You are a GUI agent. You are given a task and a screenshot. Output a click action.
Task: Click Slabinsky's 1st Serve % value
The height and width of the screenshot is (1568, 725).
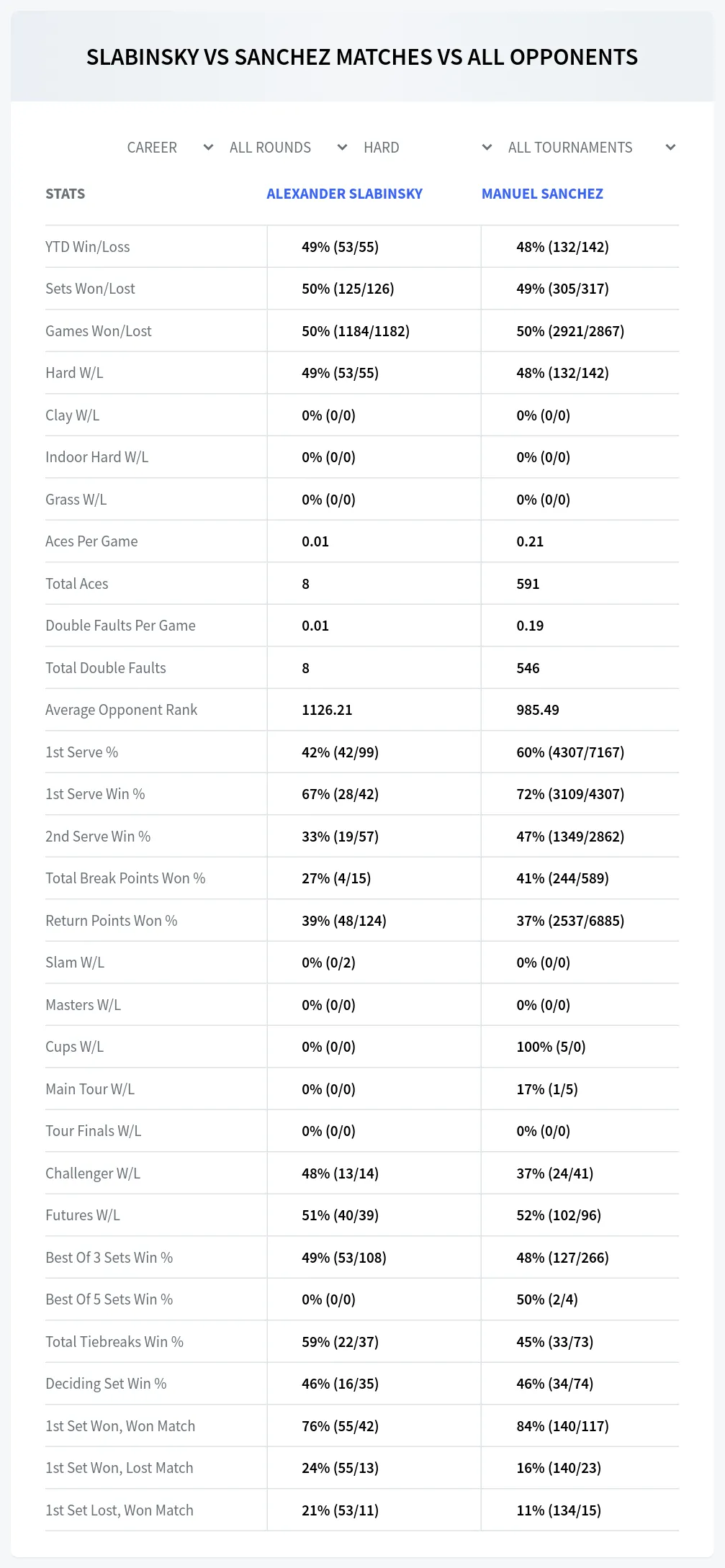340,752
